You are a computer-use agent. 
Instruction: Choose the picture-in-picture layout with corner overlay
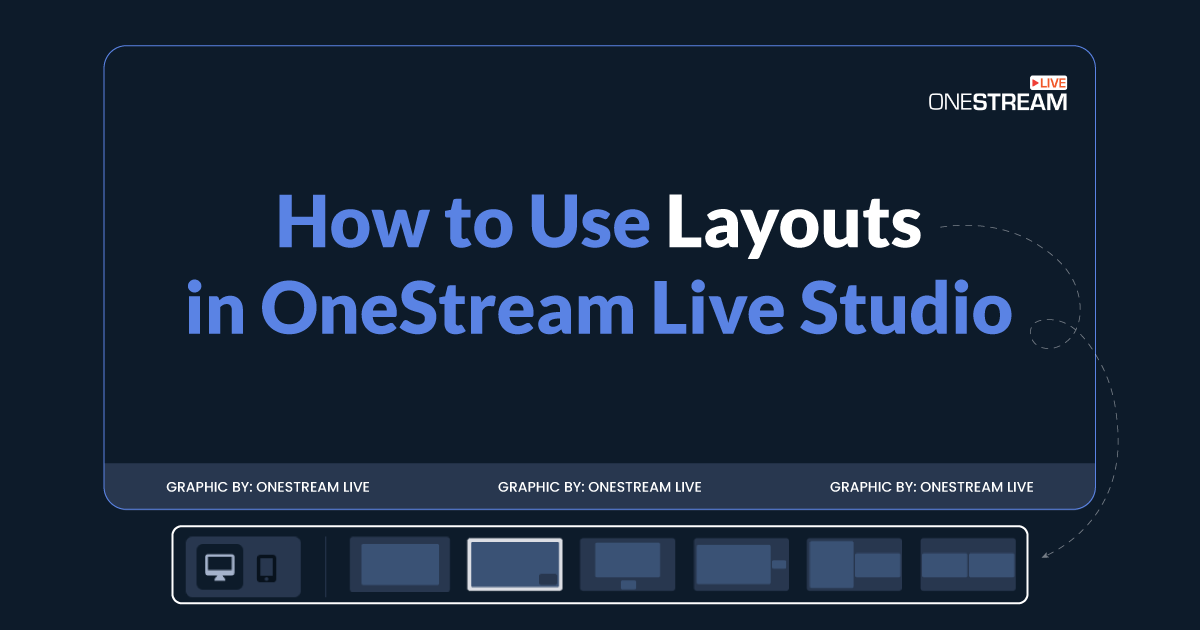(515, 563)
